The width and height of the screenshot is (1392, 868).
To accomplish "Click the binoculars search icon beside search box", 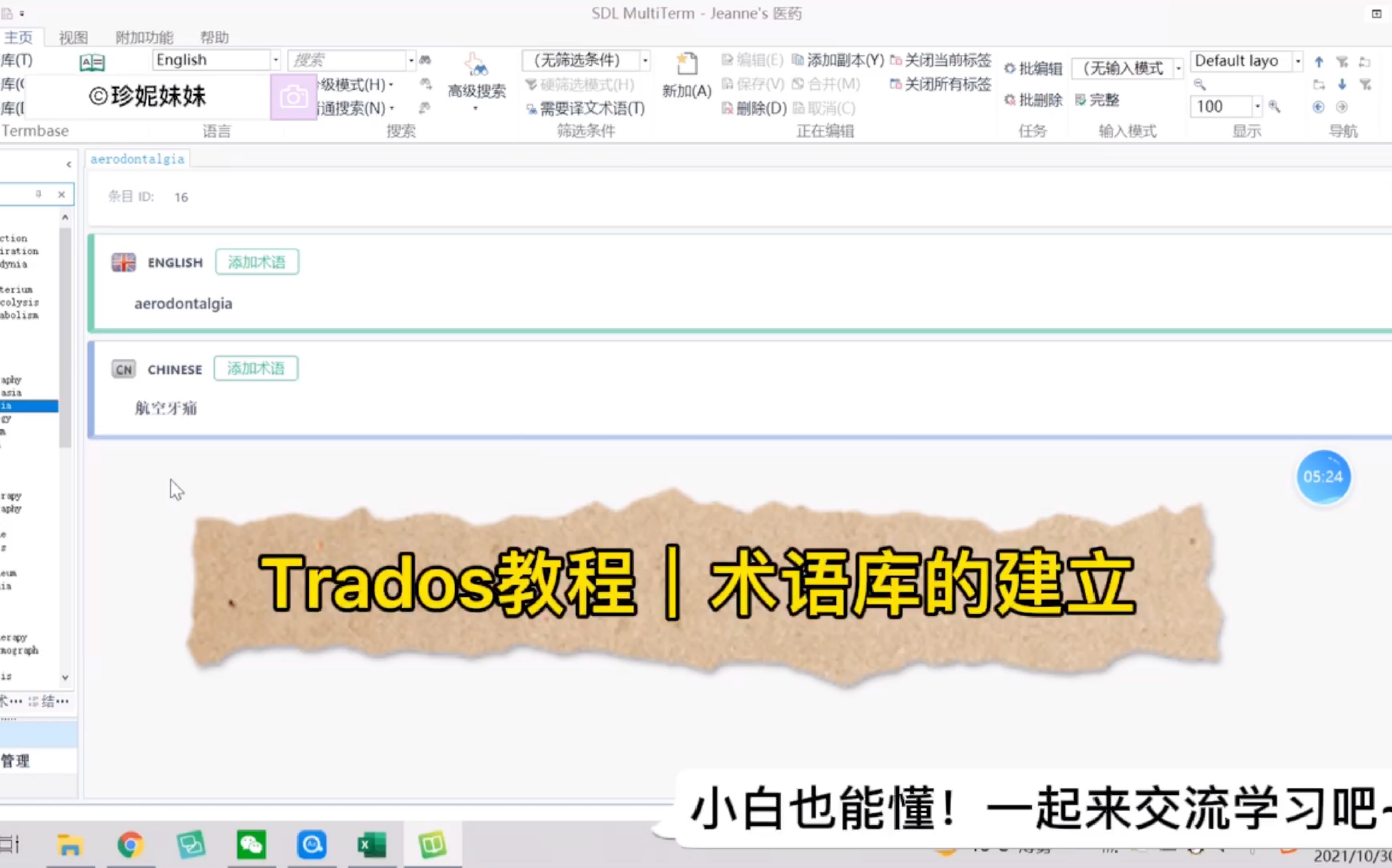I will click(x=425, y=60).
